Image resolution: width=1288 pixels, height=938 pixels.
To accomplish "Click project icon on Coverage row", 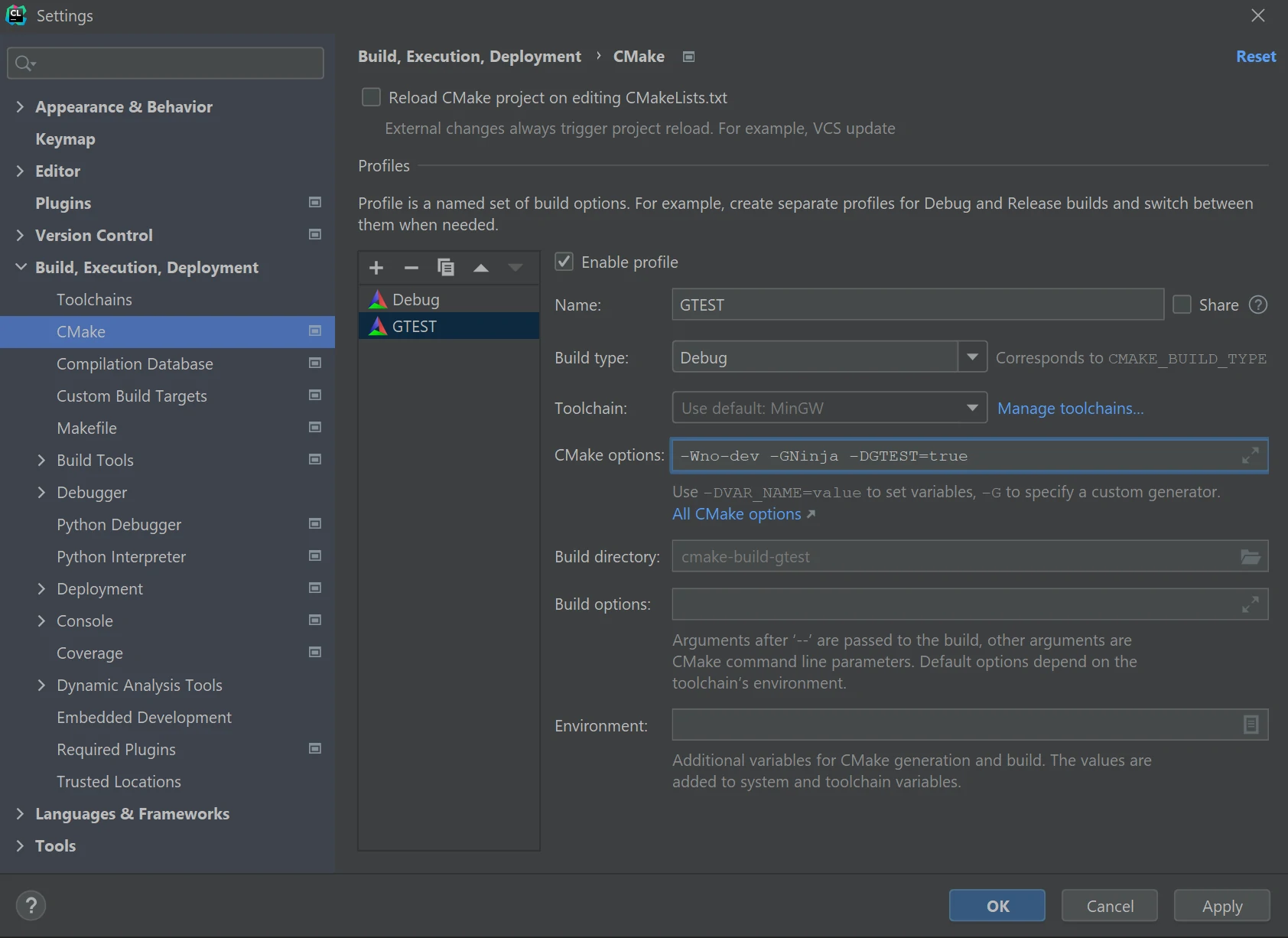I will point(314,652).
